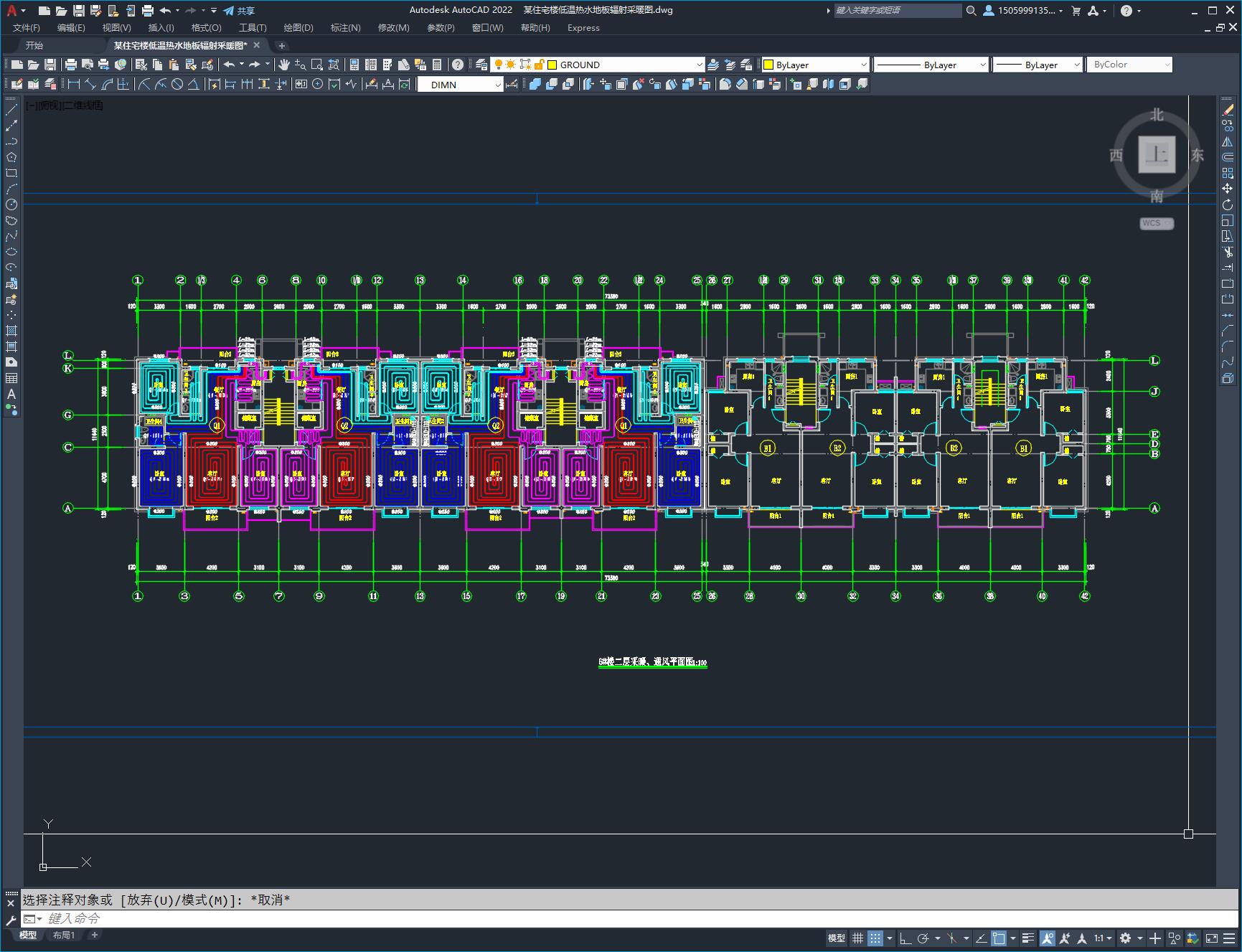
Task: Add a new drawing tab with plus
Action: tap(282, 45)
